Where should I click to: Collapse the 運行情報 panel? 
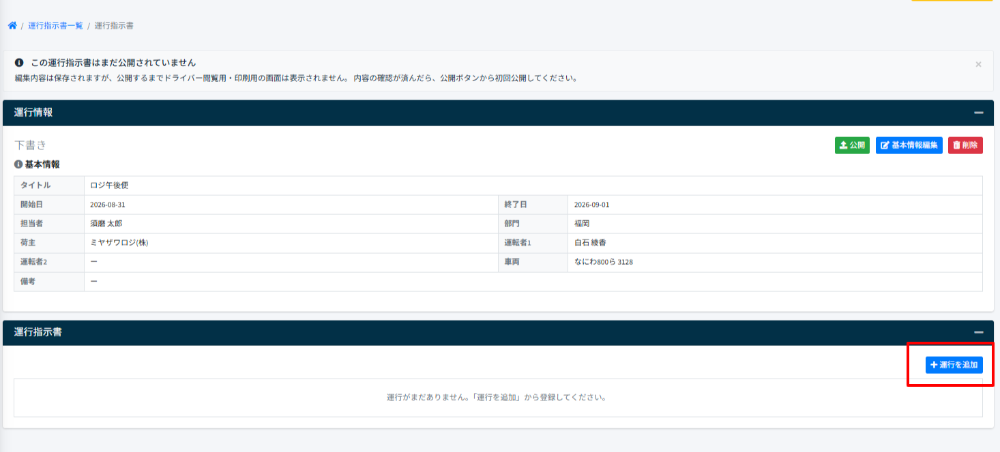coord(978,113)
